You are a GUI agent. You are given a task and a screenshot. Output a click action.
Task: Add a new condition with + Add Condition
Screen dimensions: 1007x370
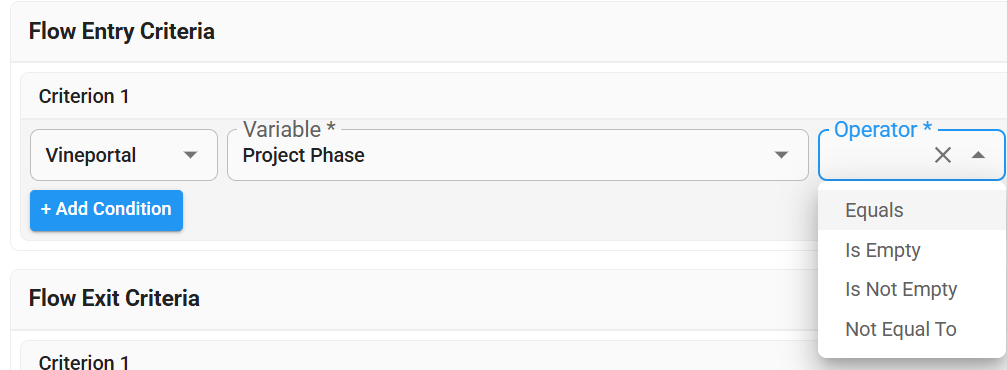click(107, 210)
